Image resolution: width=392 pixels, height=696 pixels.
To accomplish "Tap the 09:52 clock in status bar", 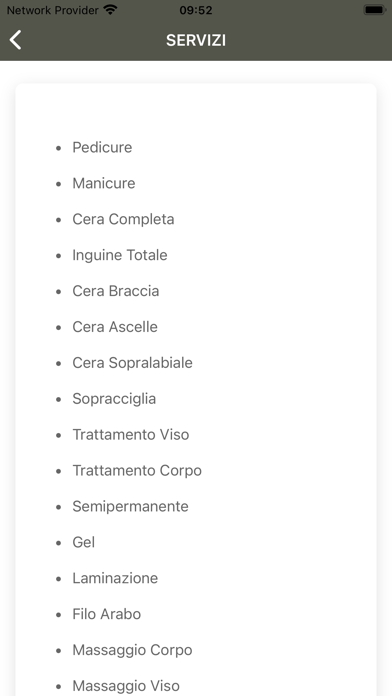I will coord(196,10).
